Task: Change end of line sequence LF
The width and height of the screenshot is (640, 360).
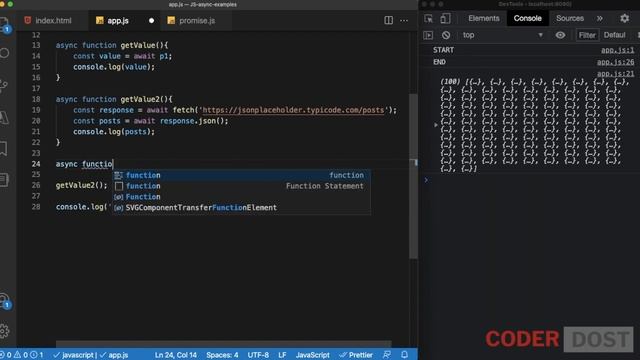Action: coord(282,355)
